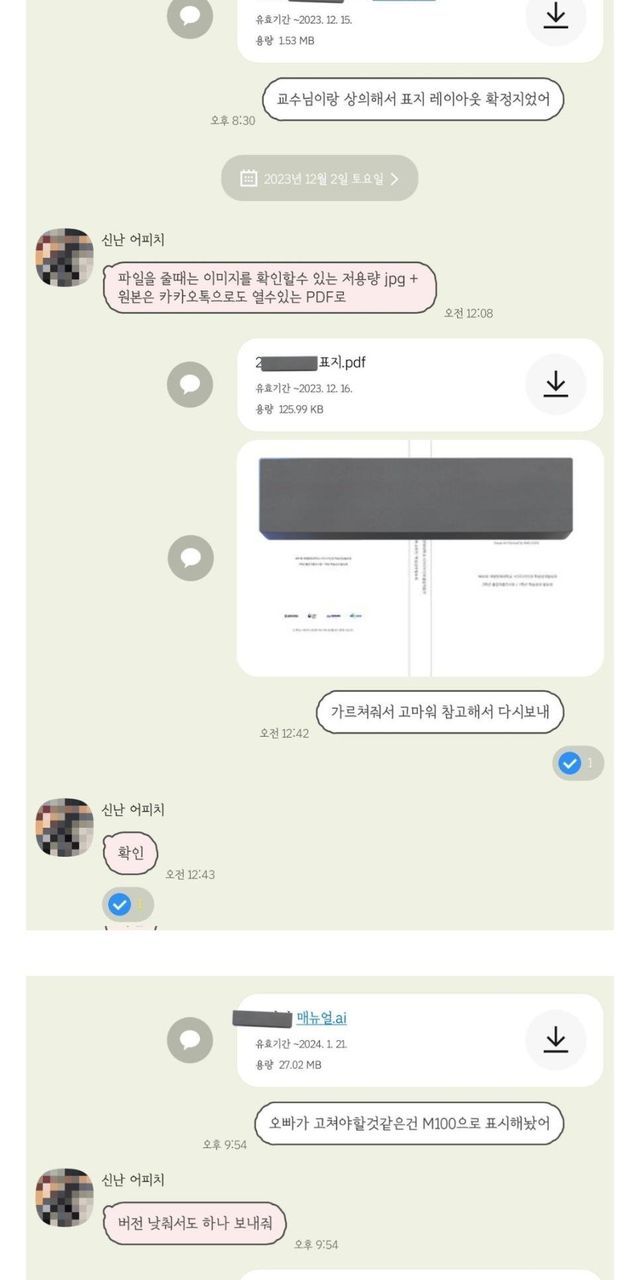Tap share bubble icon beside 매뉴얼.ai
This screenshot has height=1280, width=640.
(190, 1040)
